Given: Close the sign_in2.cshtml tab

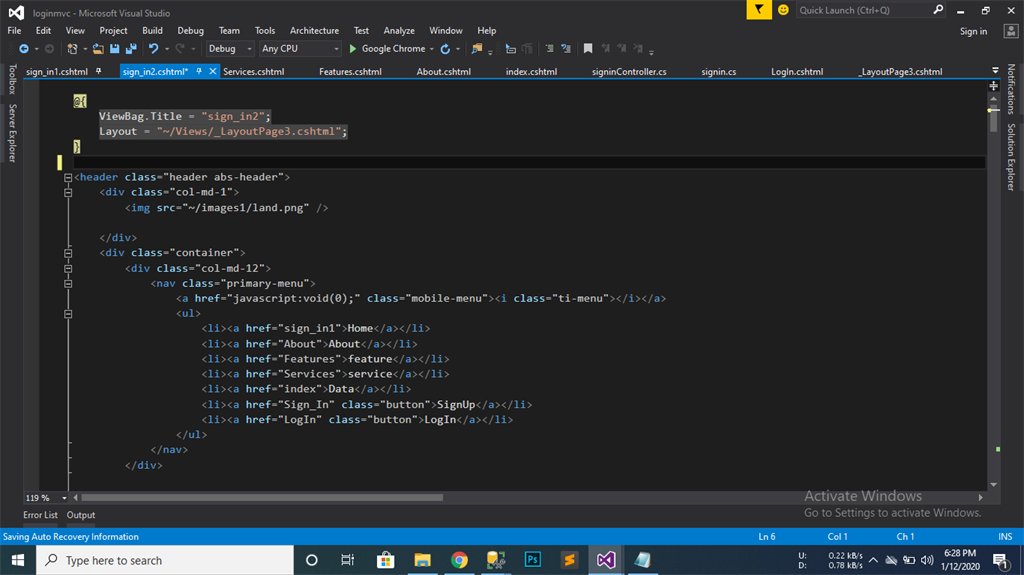Looking at the screenshot, I should [213, 71].
